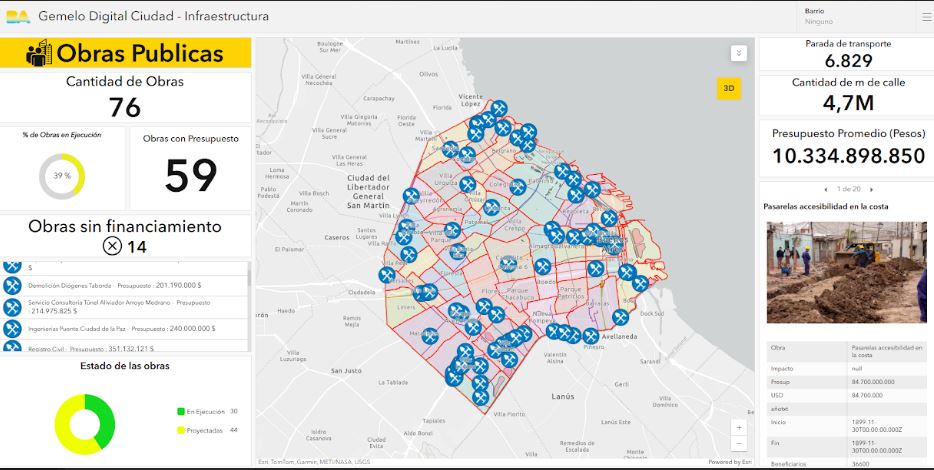Click the Obras Publicas workers icon
The height and width of the screenshot is (470, 934).
[x=38, y=53]
